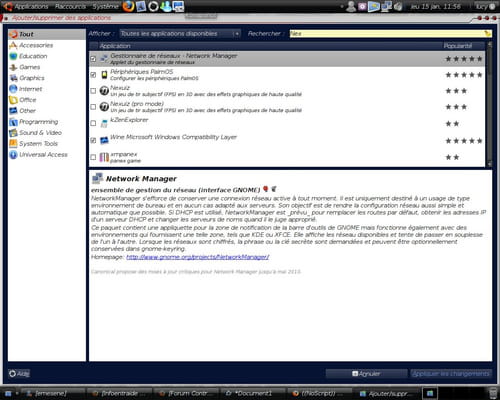The width and height of the screenshot is (500, 400).
Task: Click the network monitors tray icon
Action: (x=386, y=6)
